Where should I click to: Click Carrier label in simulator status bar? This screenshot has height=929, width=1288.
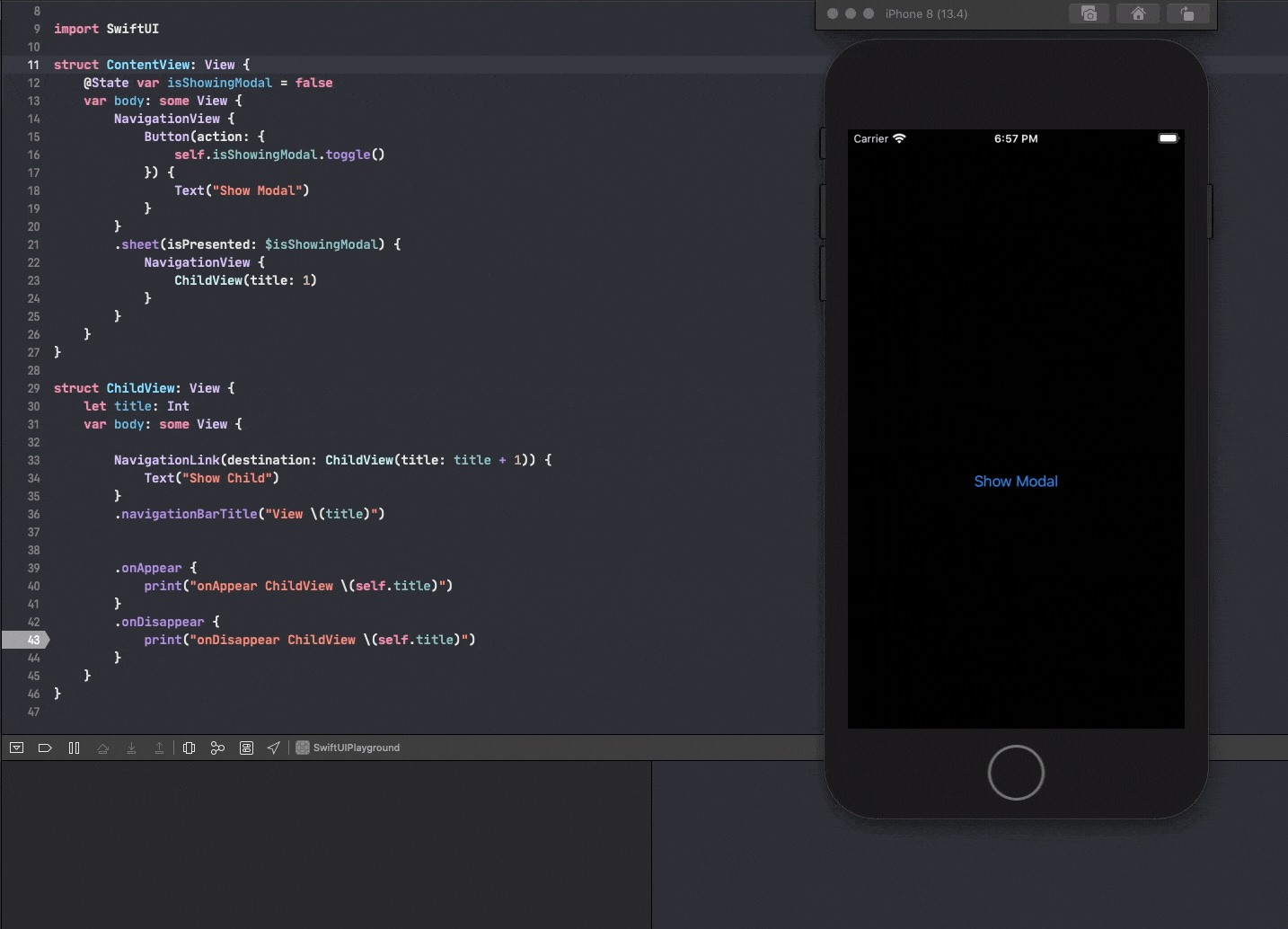[x=870, y=138]
